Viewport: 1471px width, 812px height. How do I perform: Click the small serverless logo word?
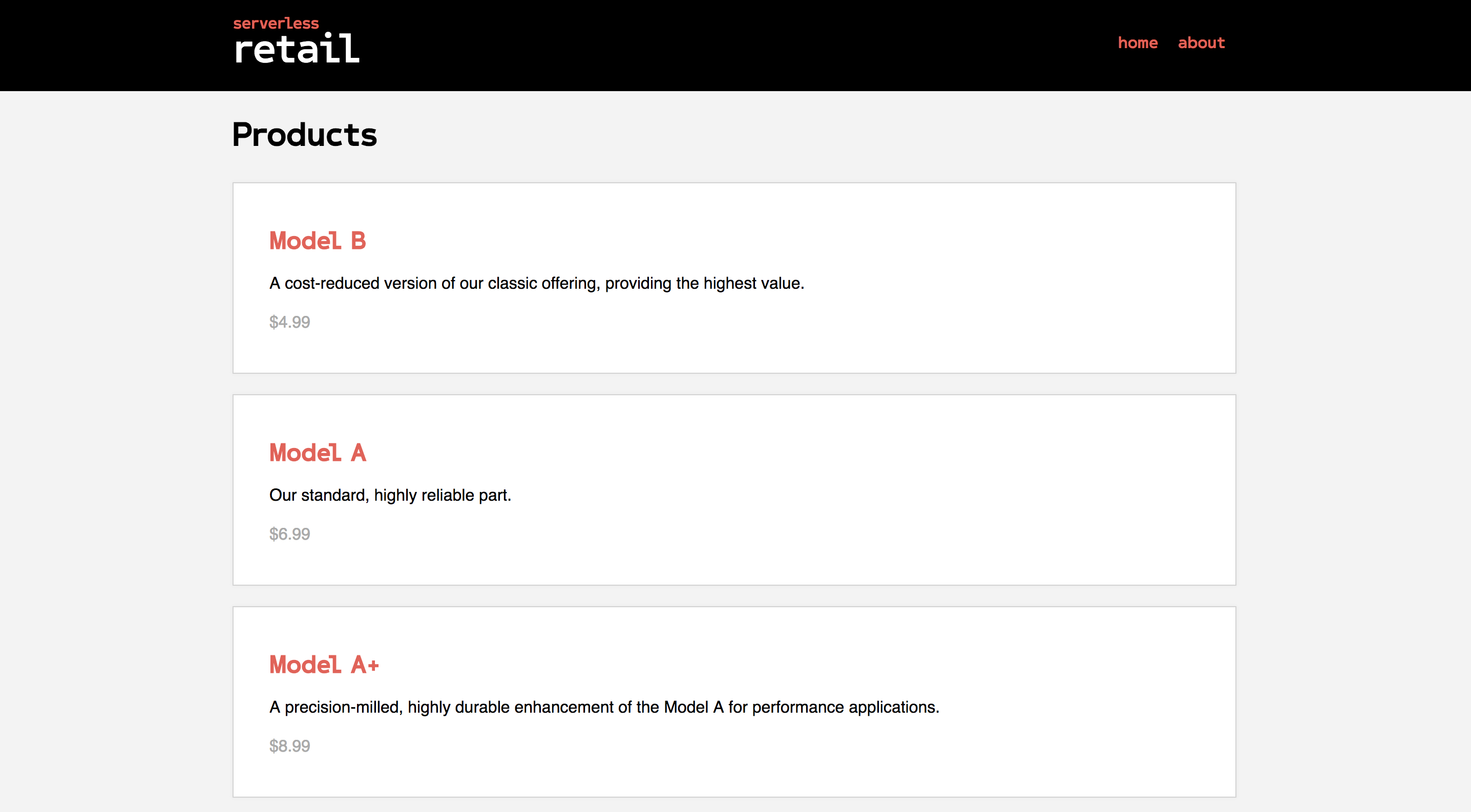pos(276,24)
